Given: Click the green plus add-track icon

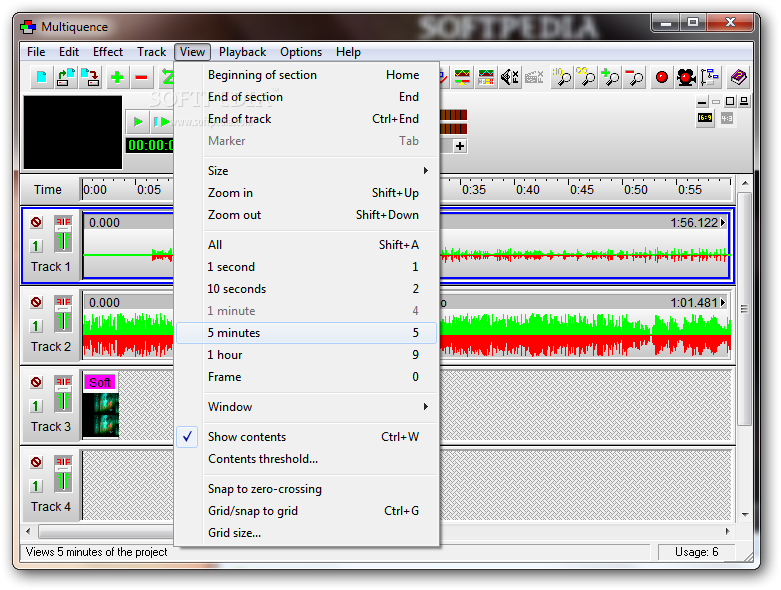Looking at the screenshot, I should coord(117,78).
